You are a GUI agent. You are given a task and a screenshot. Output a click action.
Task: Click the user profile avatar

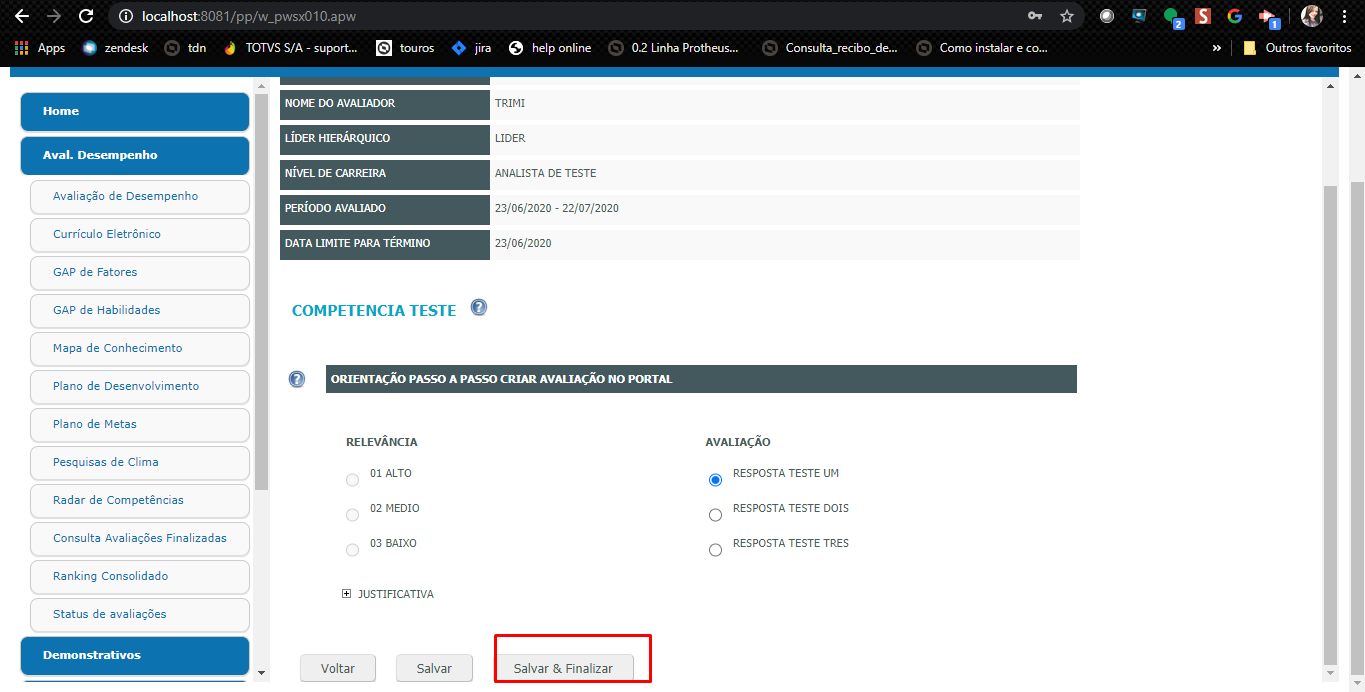[x=1312, y=16]
